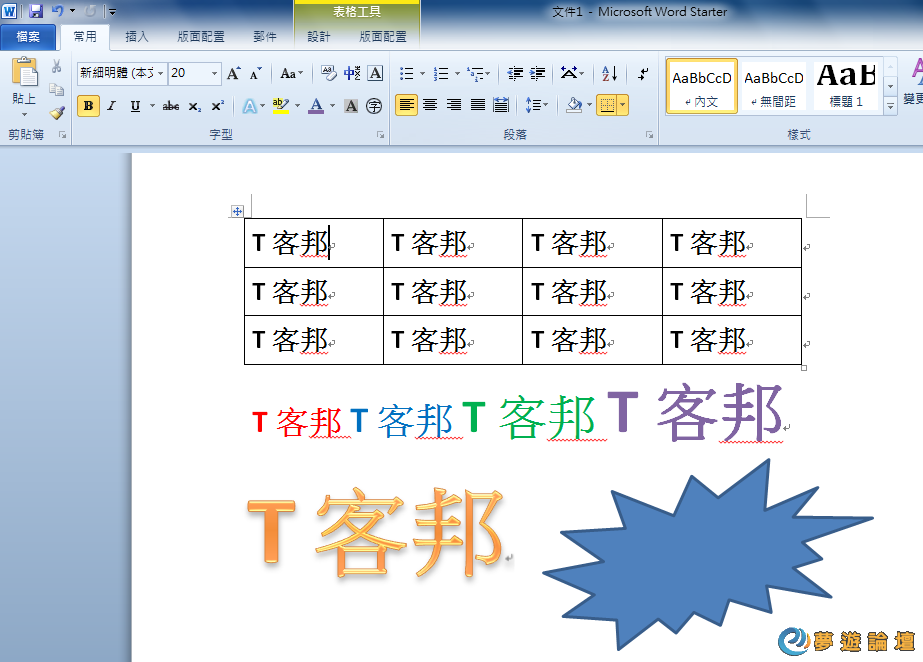
Task: Open the 設計 table tools tab
Action: (319, 37)
